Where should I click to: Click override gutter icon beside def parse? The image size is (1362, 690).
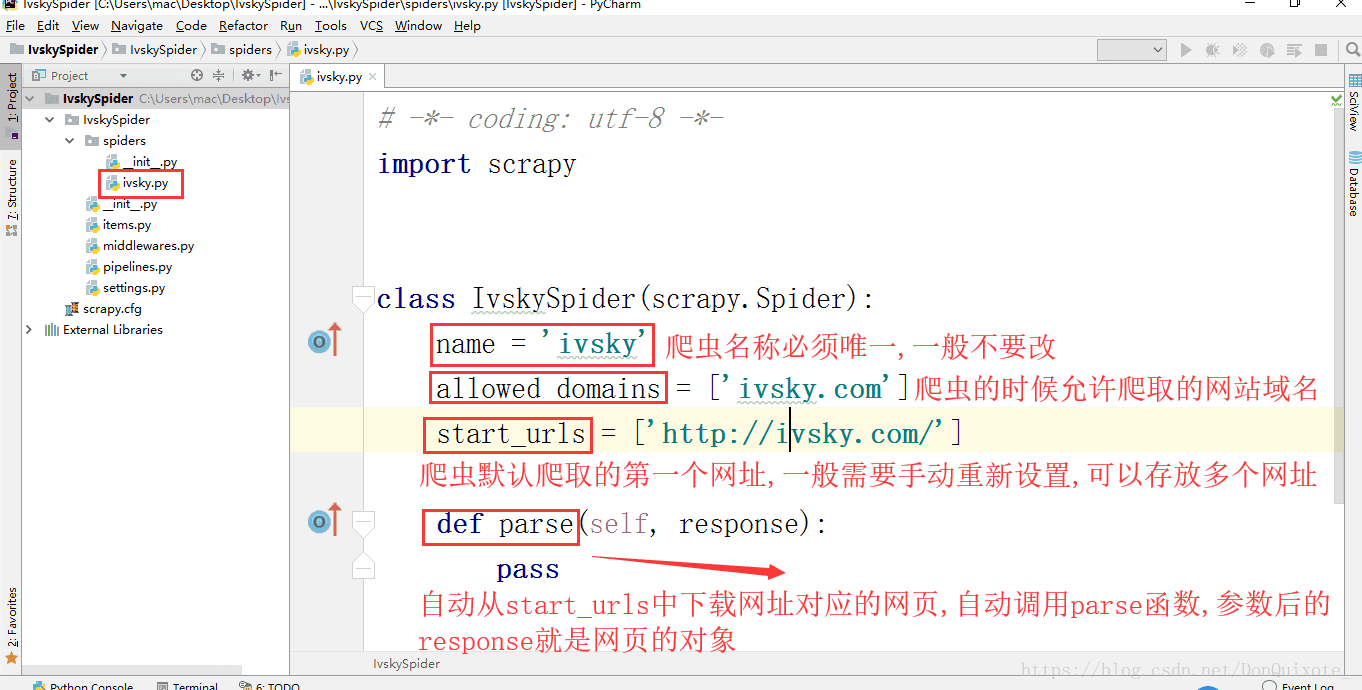(325, 521)
